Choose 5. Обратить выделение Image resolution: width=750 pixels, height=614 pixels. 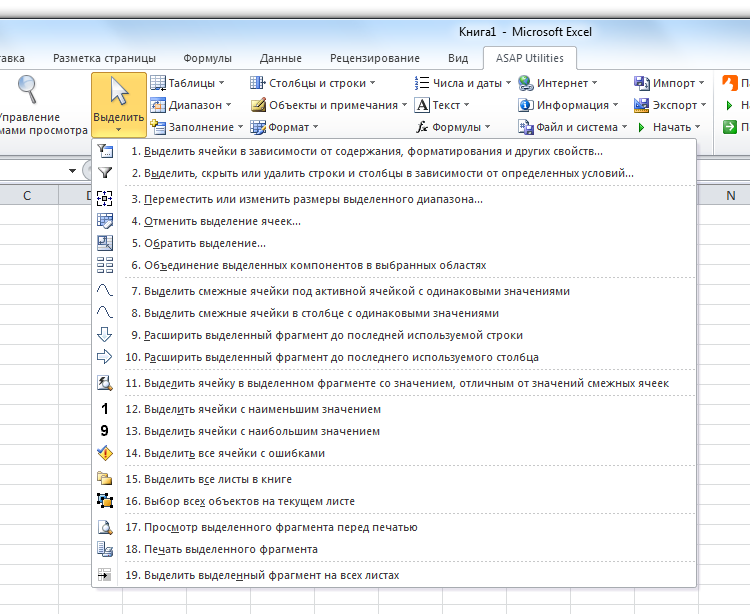click(394, 243)
